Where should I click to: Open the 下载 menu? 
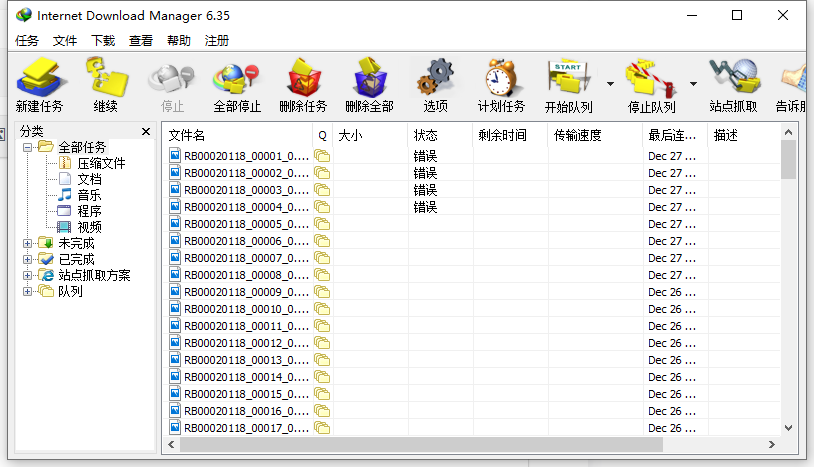point(103,40)
